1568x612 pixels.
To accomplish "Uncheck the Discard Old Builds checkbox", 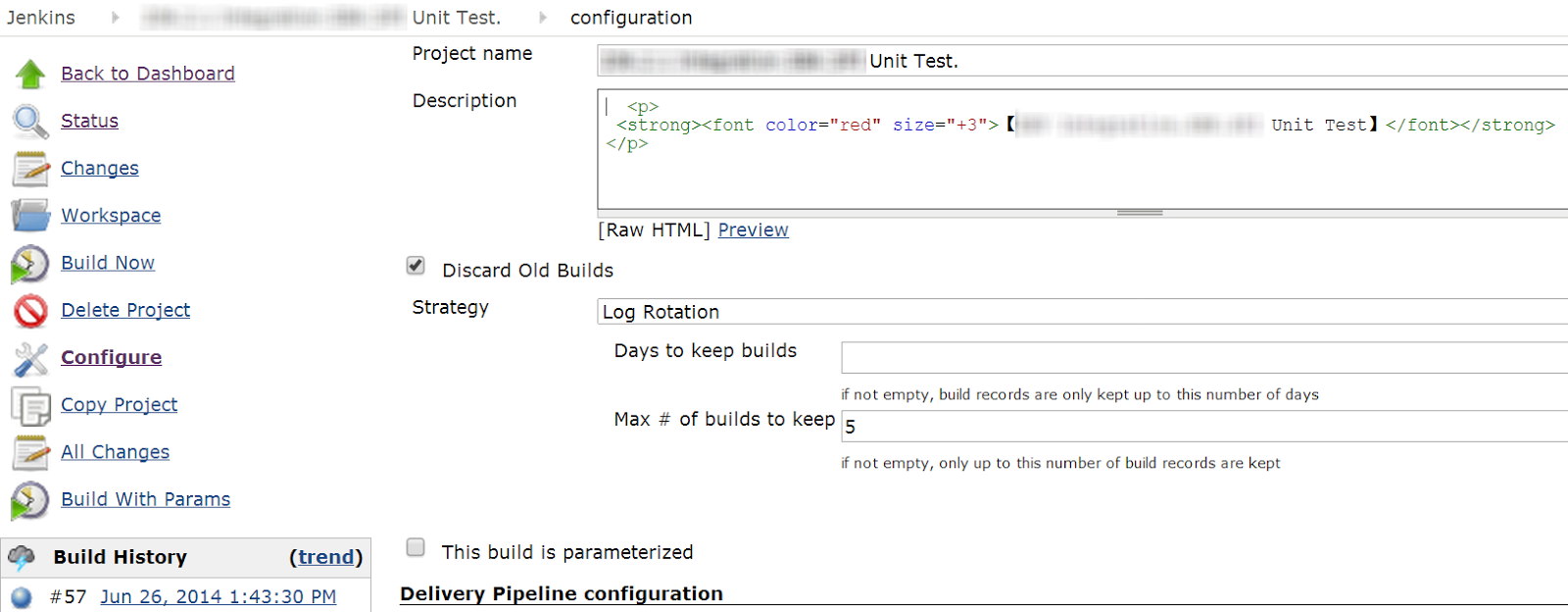I will click(x=416, y=266).
